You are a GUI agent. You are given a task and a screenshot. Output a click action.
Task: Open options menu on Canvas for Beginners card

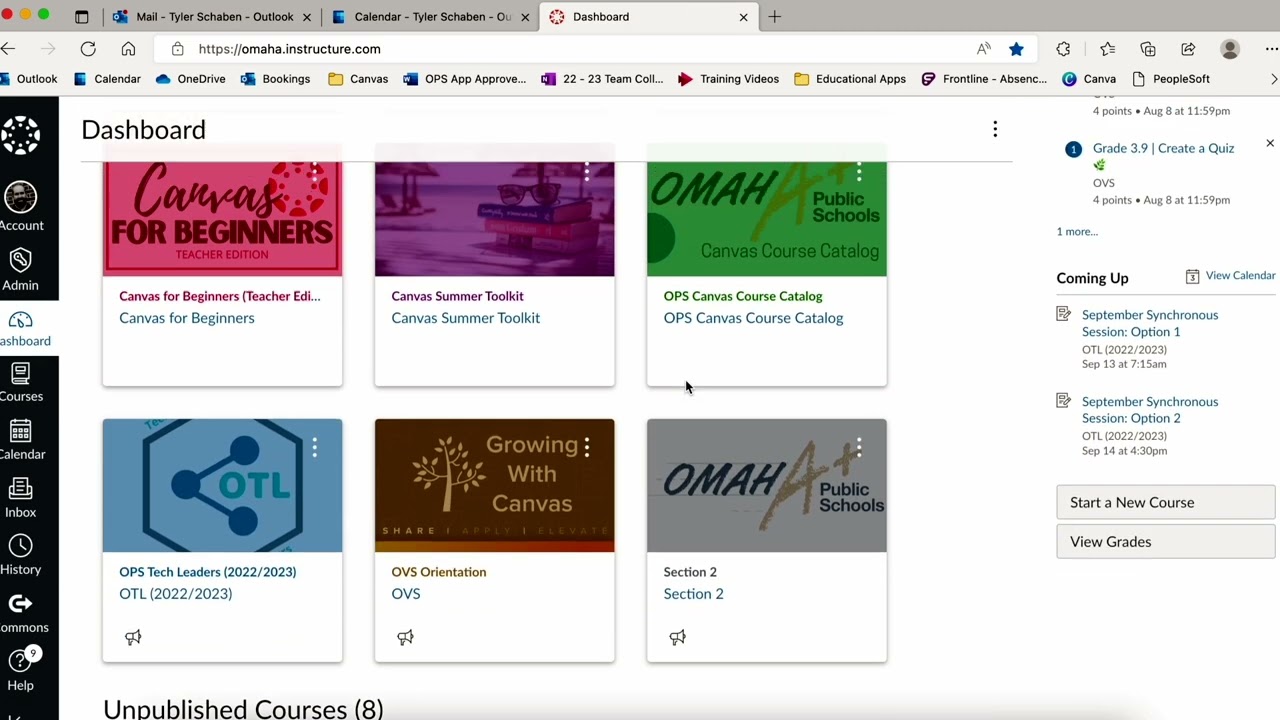tap(315, 172)
